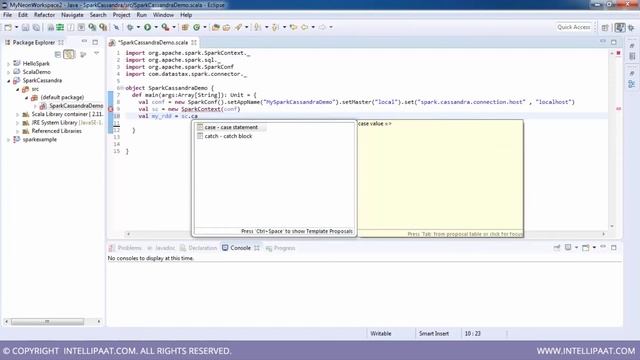Select Scala Library container in tree
Image resolution: width=640 pixels, height=360 pixels.
click(x=62, y=114)
